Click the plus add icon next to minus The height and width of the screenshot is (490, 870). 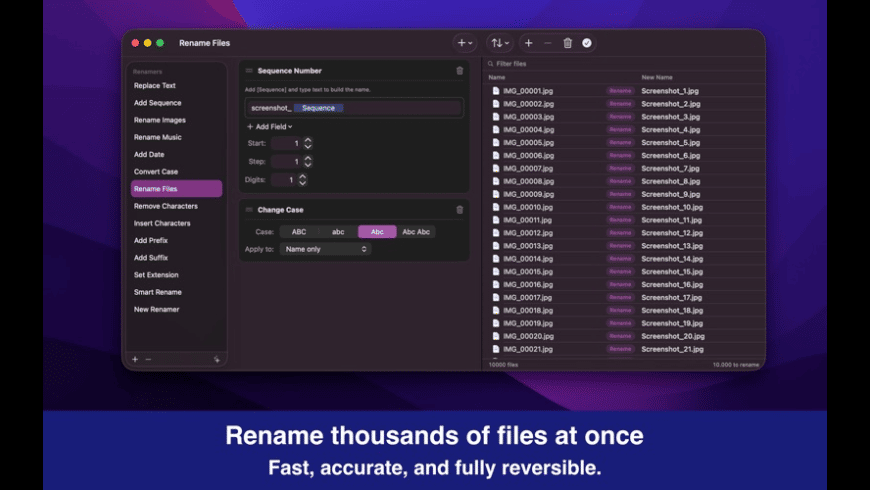528,43
